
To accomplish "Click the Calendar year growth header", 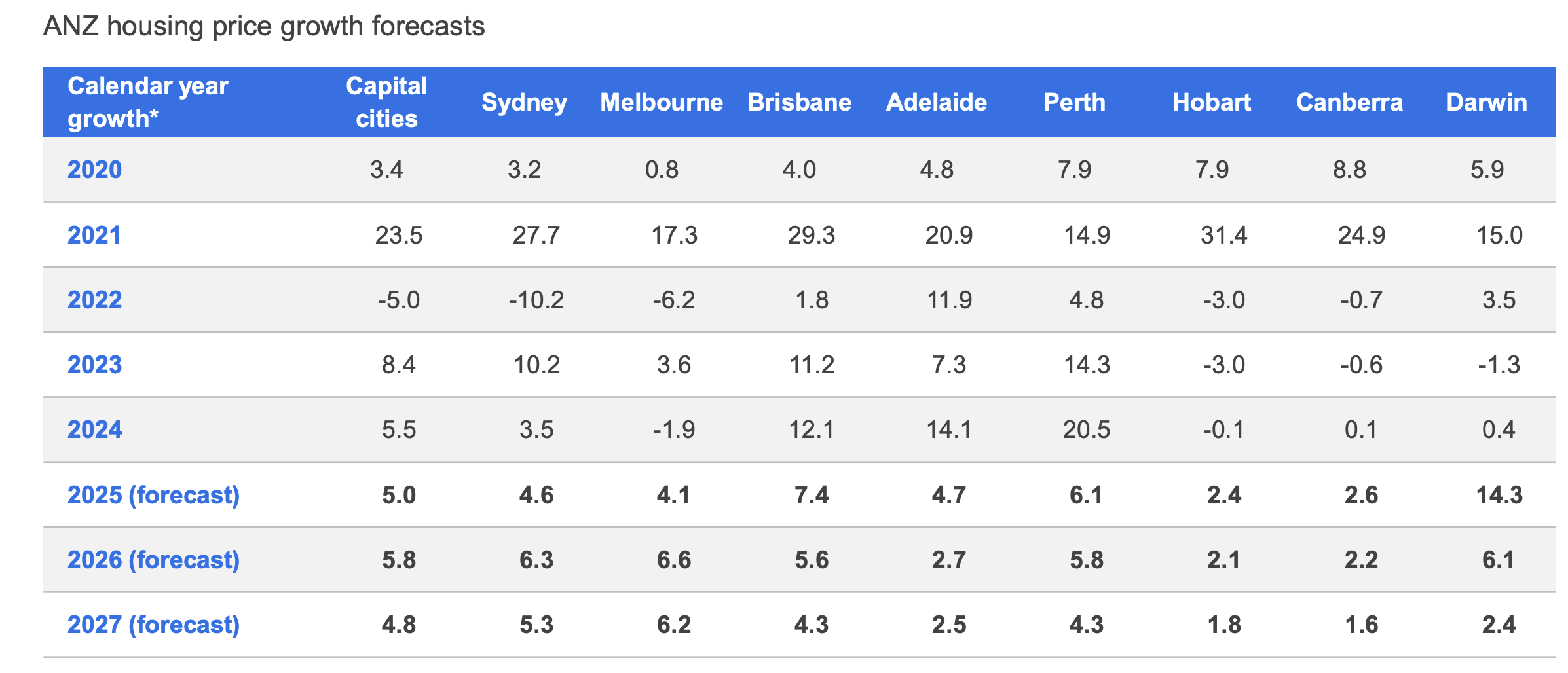I will tap(148, 102).
